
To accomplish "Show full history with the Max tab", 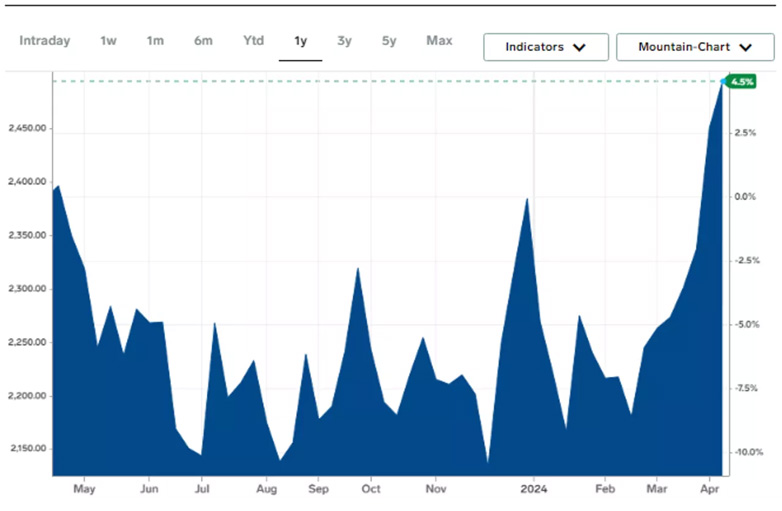I will 439,41.
